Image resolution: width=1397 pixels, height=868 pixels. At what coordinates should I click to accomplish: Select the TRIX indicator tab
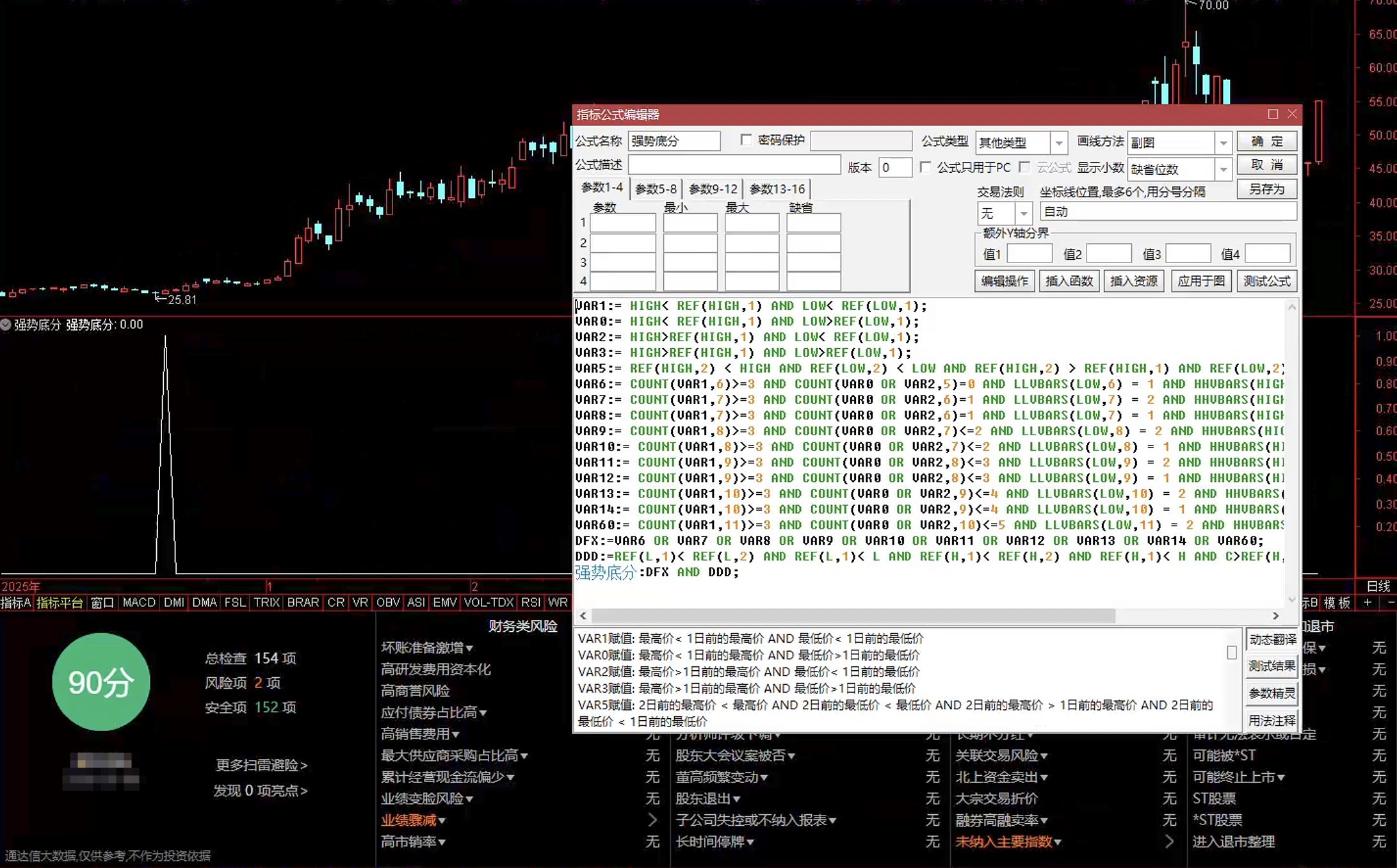click(266, 602)
